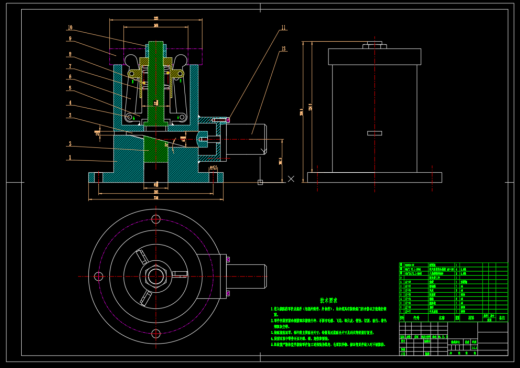Select the base plate in the side view
This screenshot has width=520, height=368.
[375, 177]
